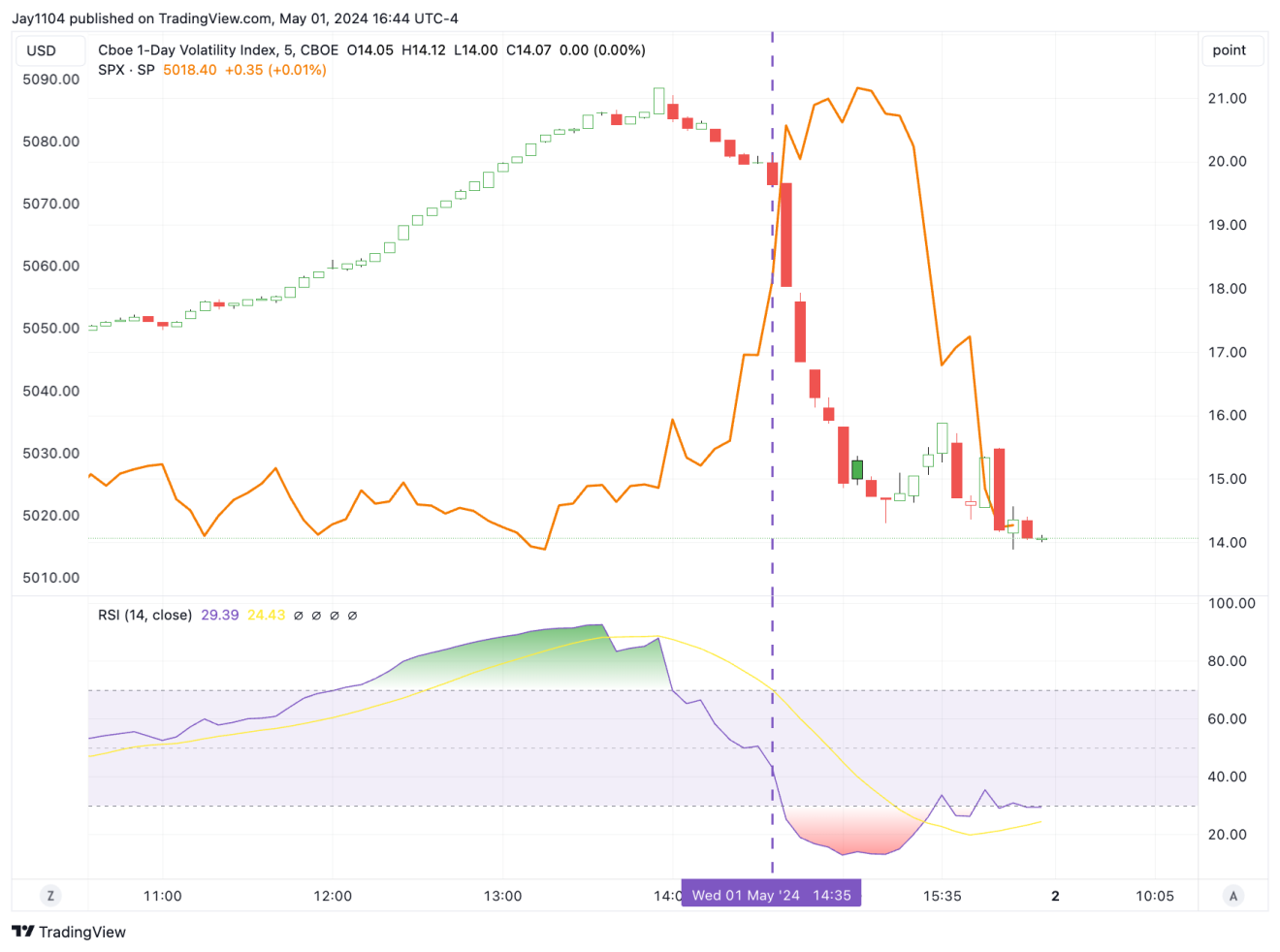Click the 17.00 right axis label
This screenshot has width=1280, height=952.
(x=1227, y=352)
